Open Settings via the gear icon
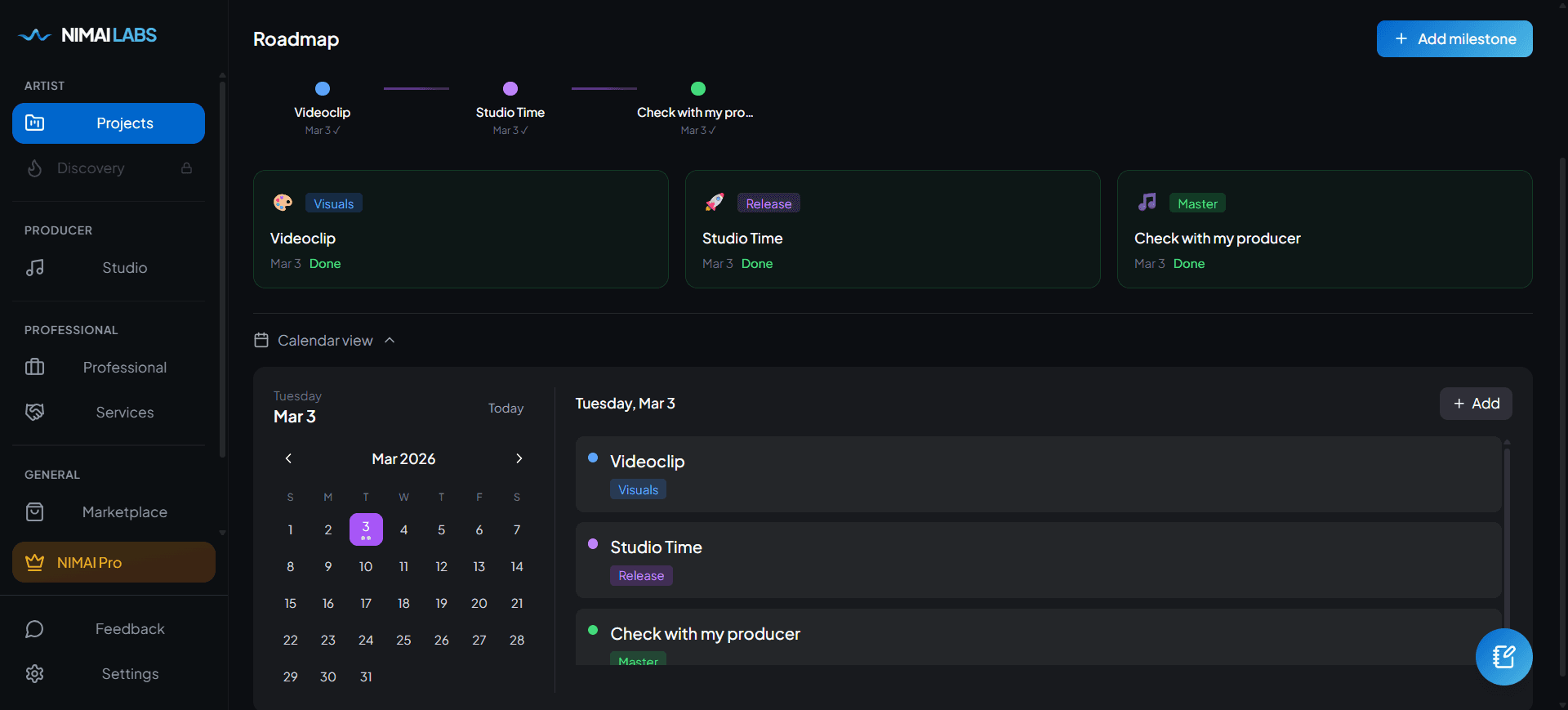The width and height of the screenshot is (1568, 710). pyautogui.click(x=35, y=673)
